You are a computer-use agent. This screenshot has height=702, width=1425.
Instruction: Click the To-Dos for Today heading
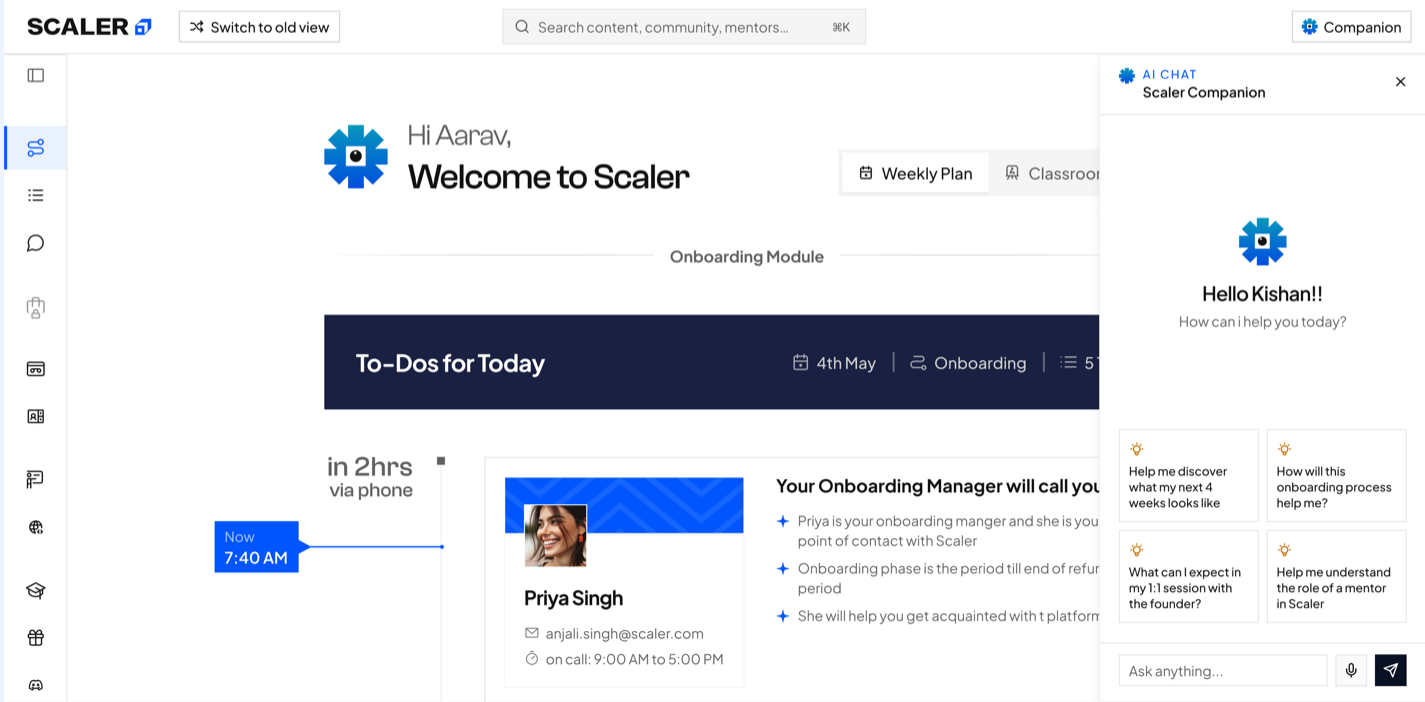[450, 363]
